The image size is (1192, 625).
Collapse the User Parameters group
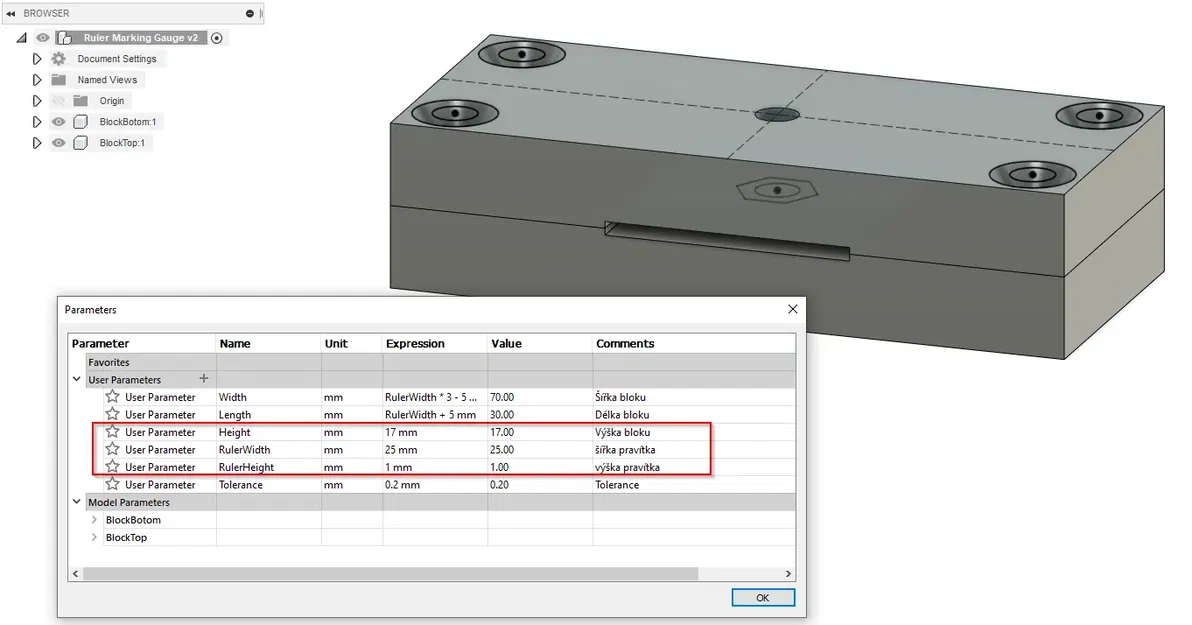click(x=77, y=379)
